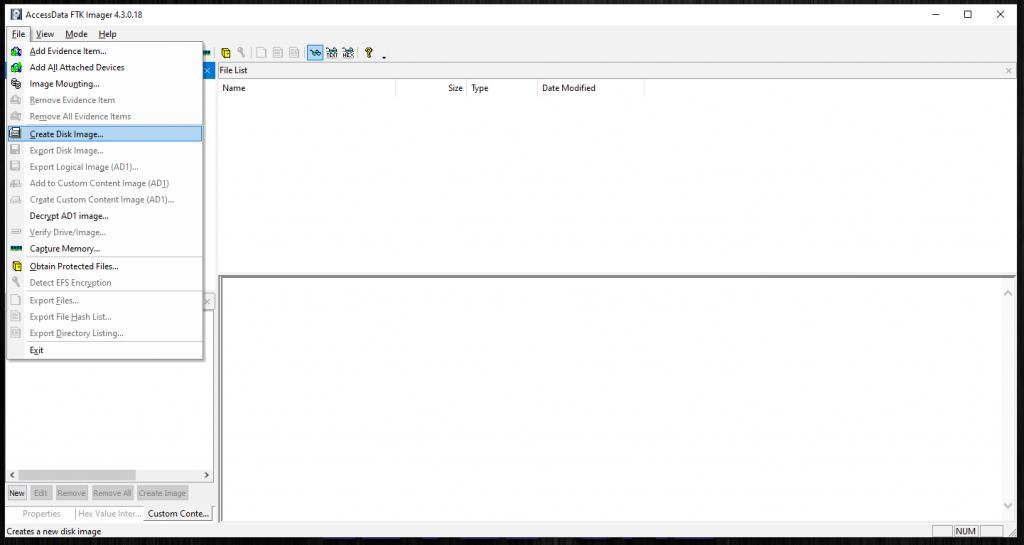The image size is (1024, 545).
Task: Click Verify Drive/Image entry
Action: pyautogui.click(x=104, y=232)
